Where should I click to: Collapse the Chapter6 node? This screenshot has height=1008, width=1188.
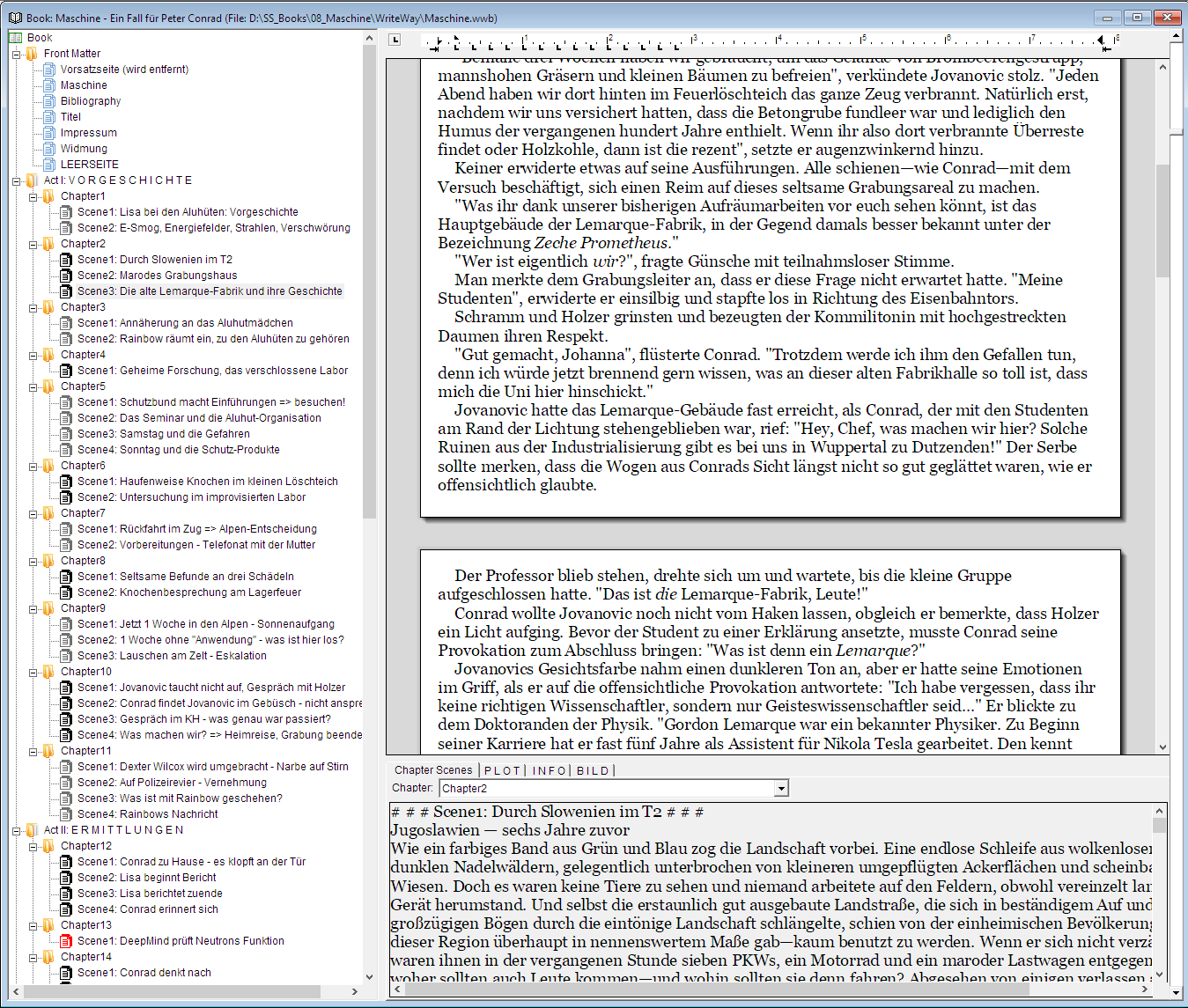pyautogui.click(x=33, y=466)
